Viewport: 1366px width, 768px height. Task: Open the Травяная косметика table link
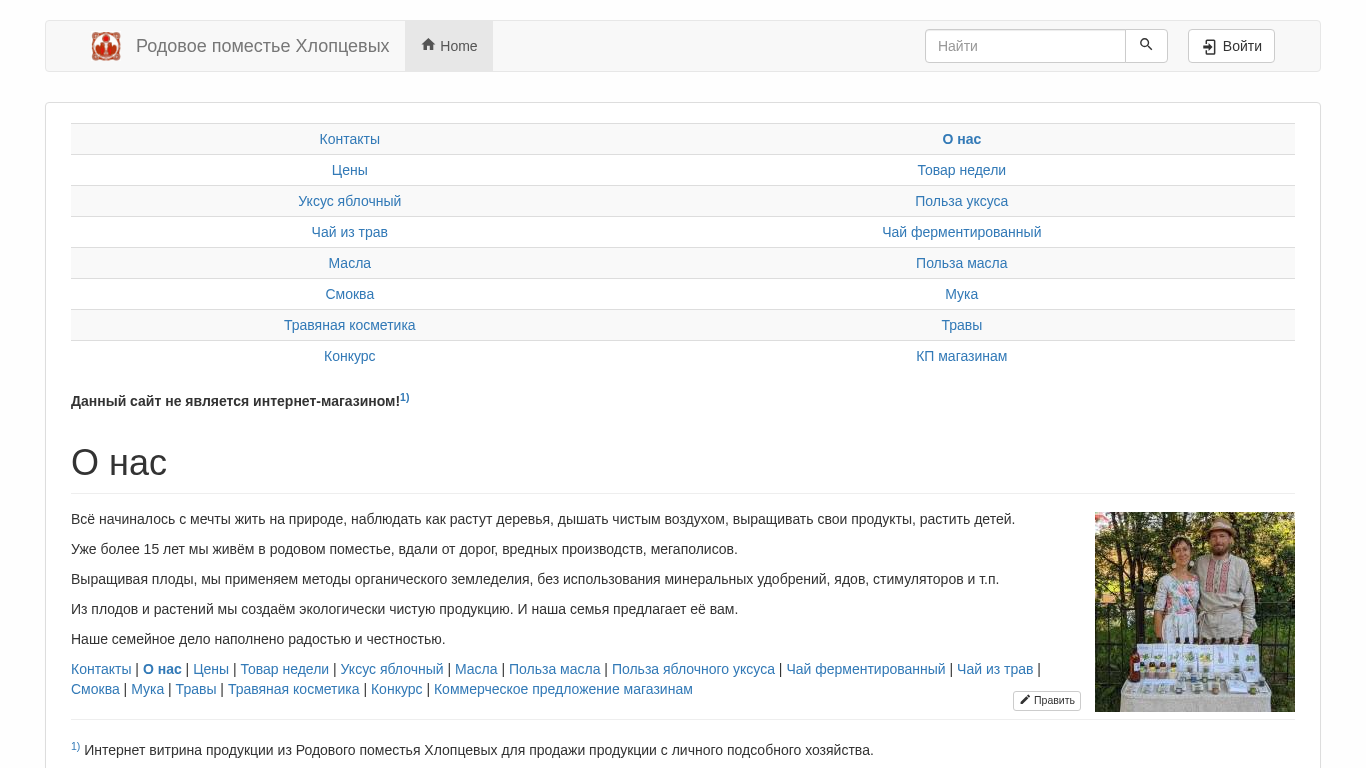350,325
